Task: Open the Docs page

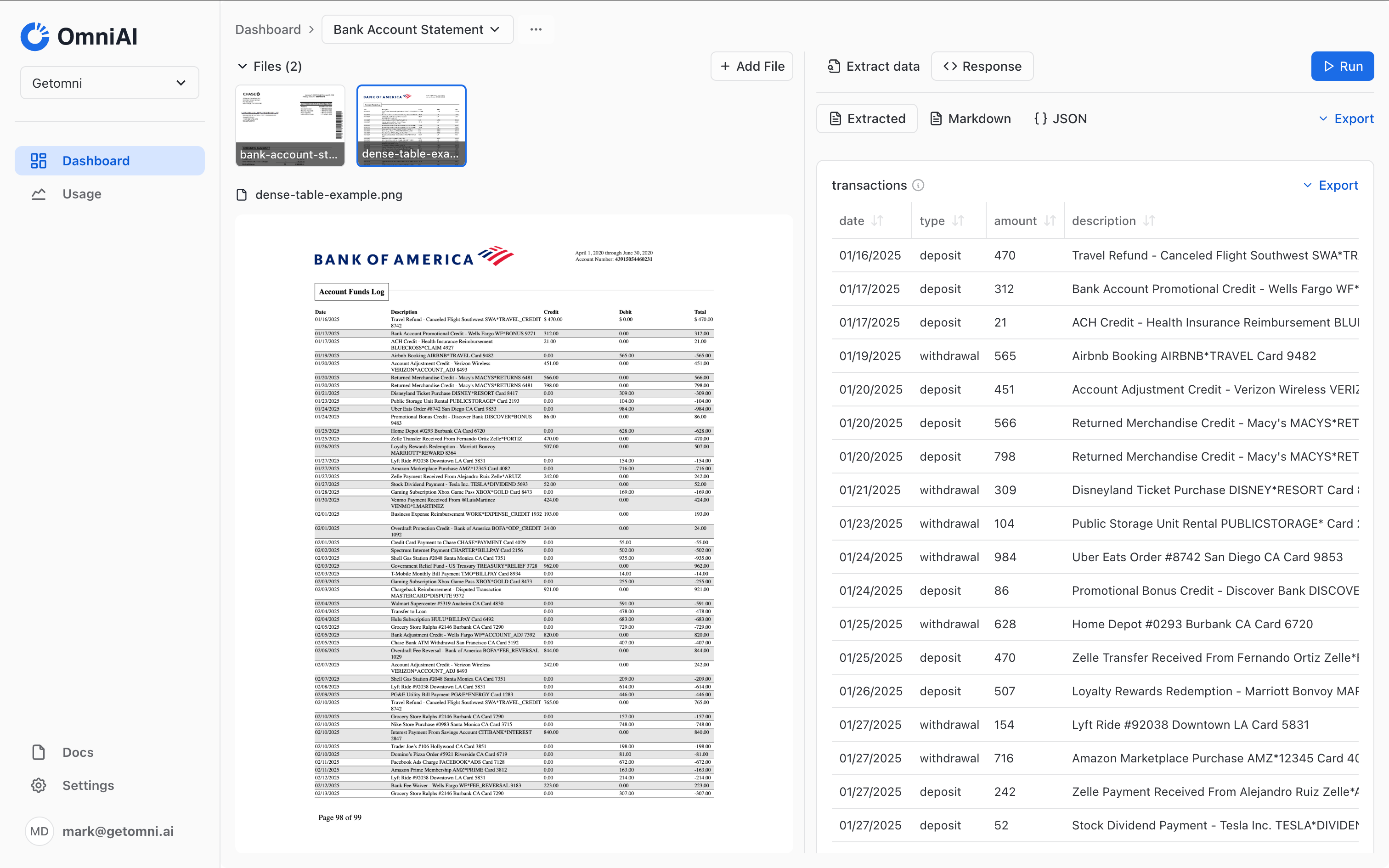Action: click(x=78, y=752)
